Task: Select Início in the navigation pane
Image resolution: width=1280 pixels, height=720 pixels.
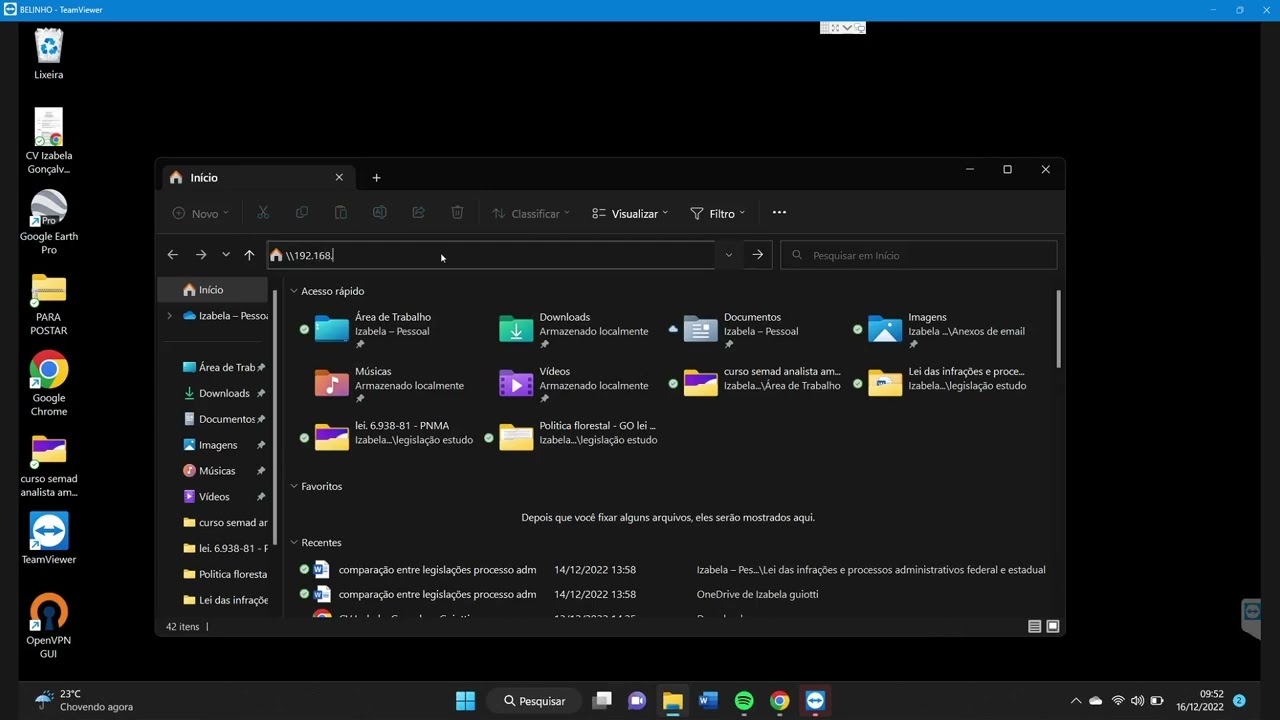Action: 214,290
